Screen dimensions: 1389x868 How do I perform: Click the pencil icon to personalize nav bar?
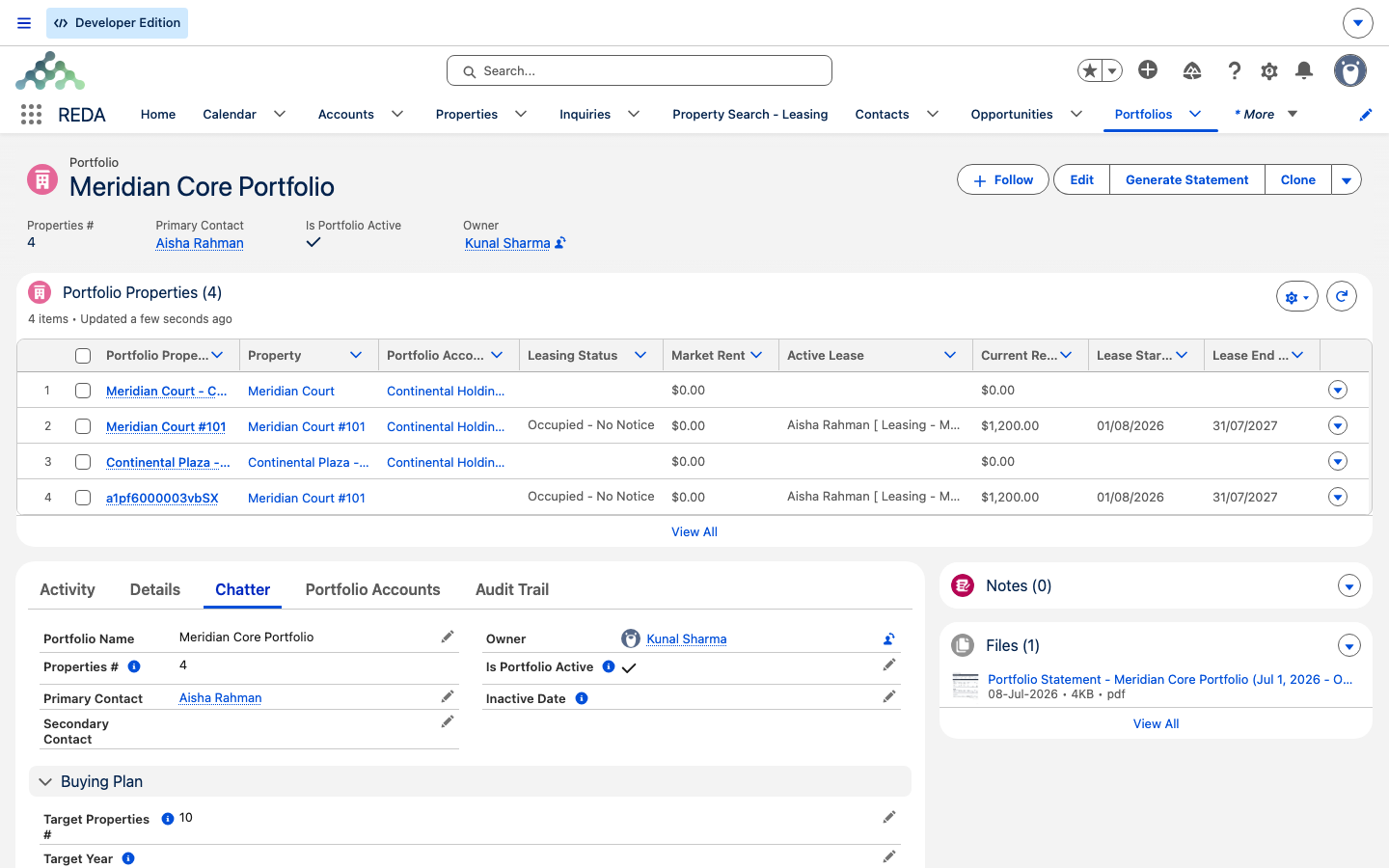tap(1366, 115)
